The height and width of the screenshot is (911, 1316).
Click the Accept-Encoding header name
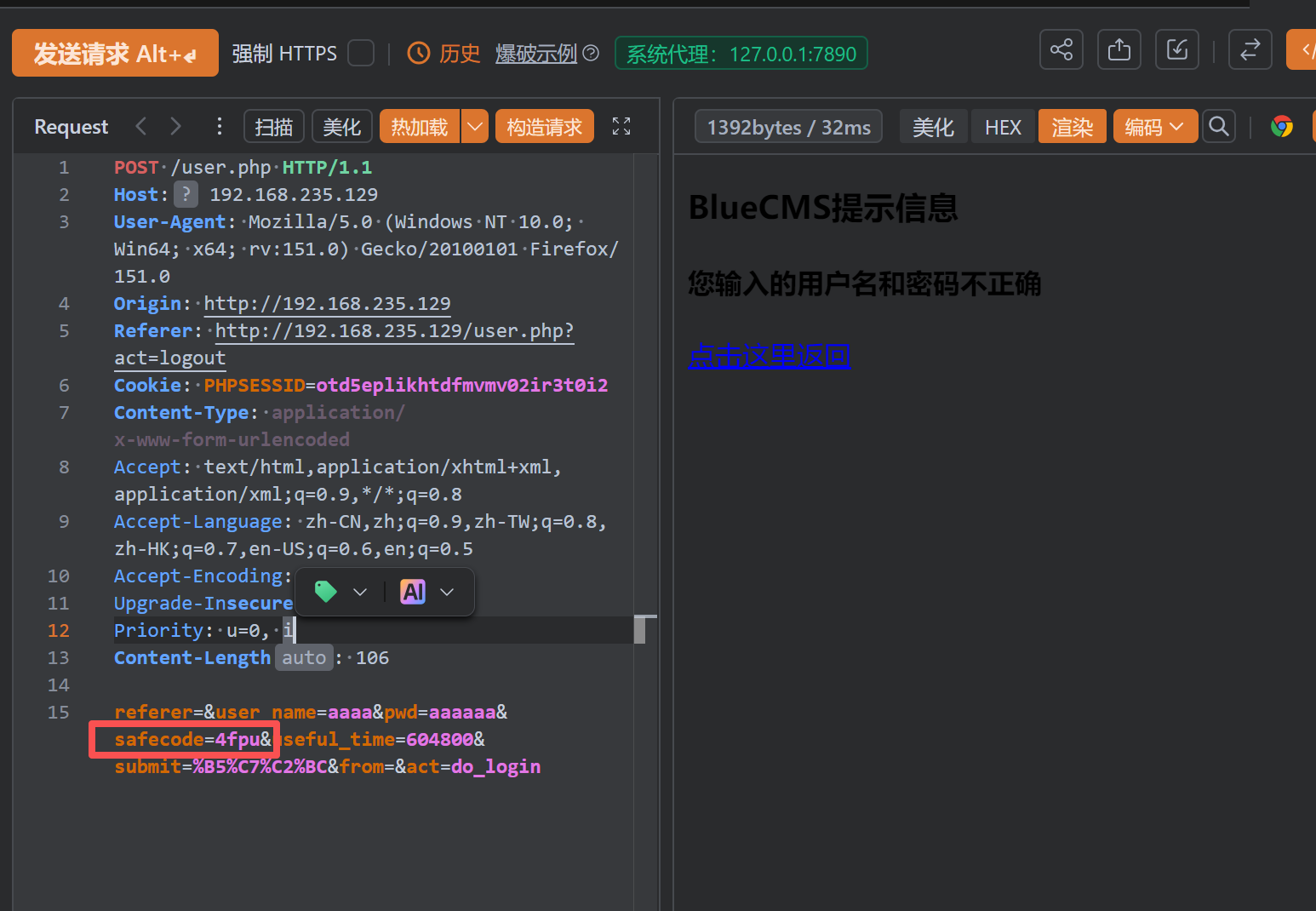(198, 576)
